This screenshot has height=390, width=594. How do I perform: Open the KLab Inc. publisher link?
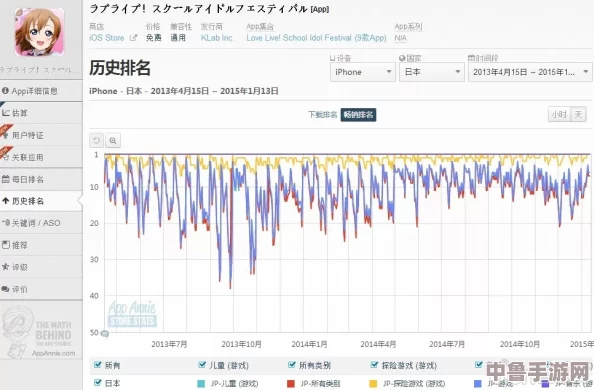[x=217, y=38]
